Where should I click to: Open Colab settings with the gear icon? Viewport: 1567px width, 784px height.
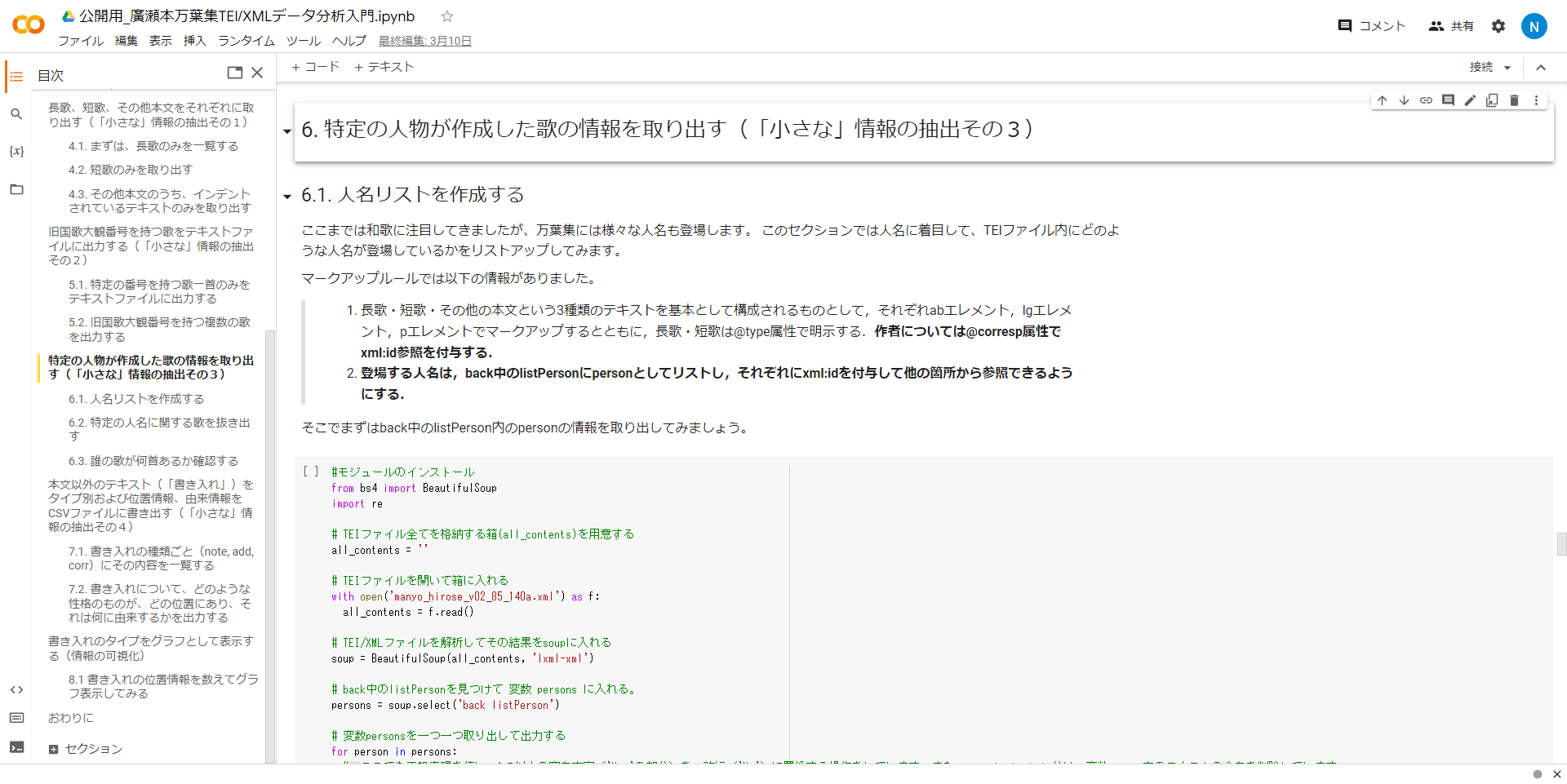tap(1498, 25)
